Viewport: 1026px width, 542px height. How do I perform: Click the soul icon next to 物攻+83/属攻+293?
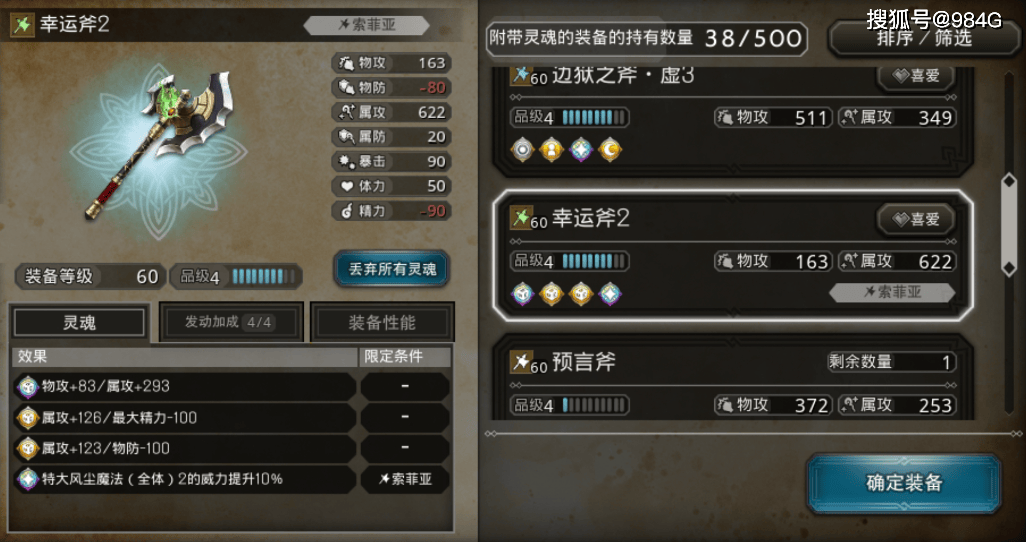pyautogui.click(x=28, y=386)
